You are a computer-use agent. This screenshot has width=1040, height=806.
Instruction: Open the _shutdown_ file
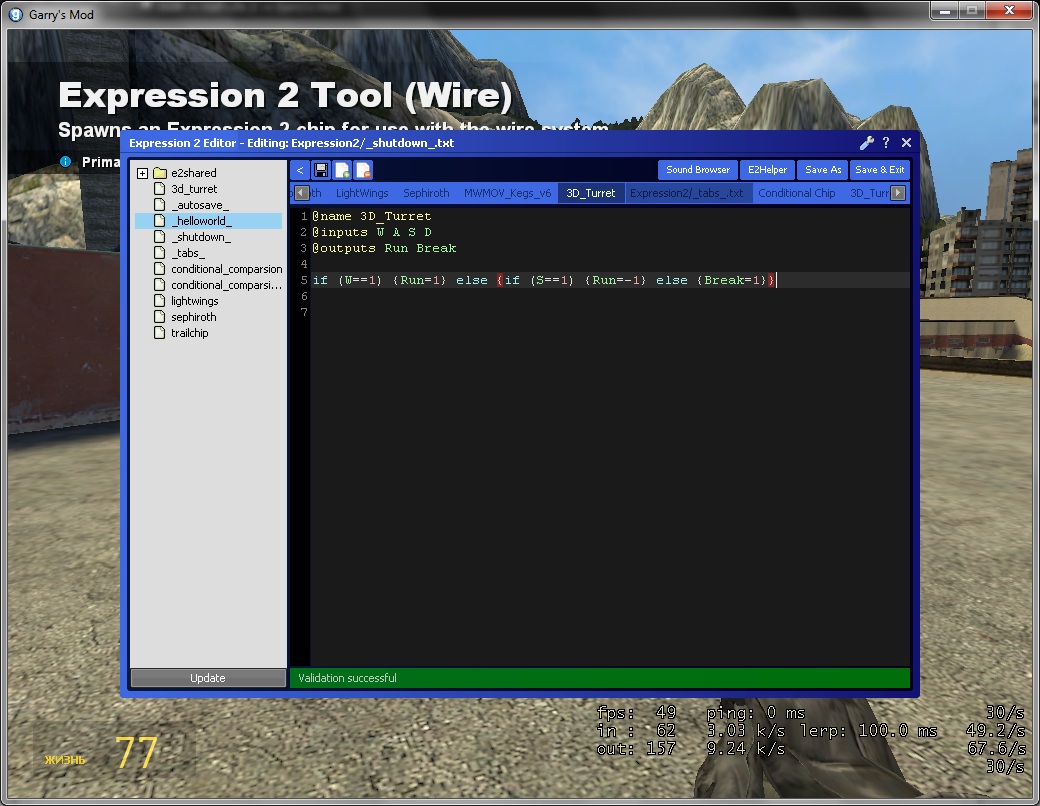(x=201, y=237)
